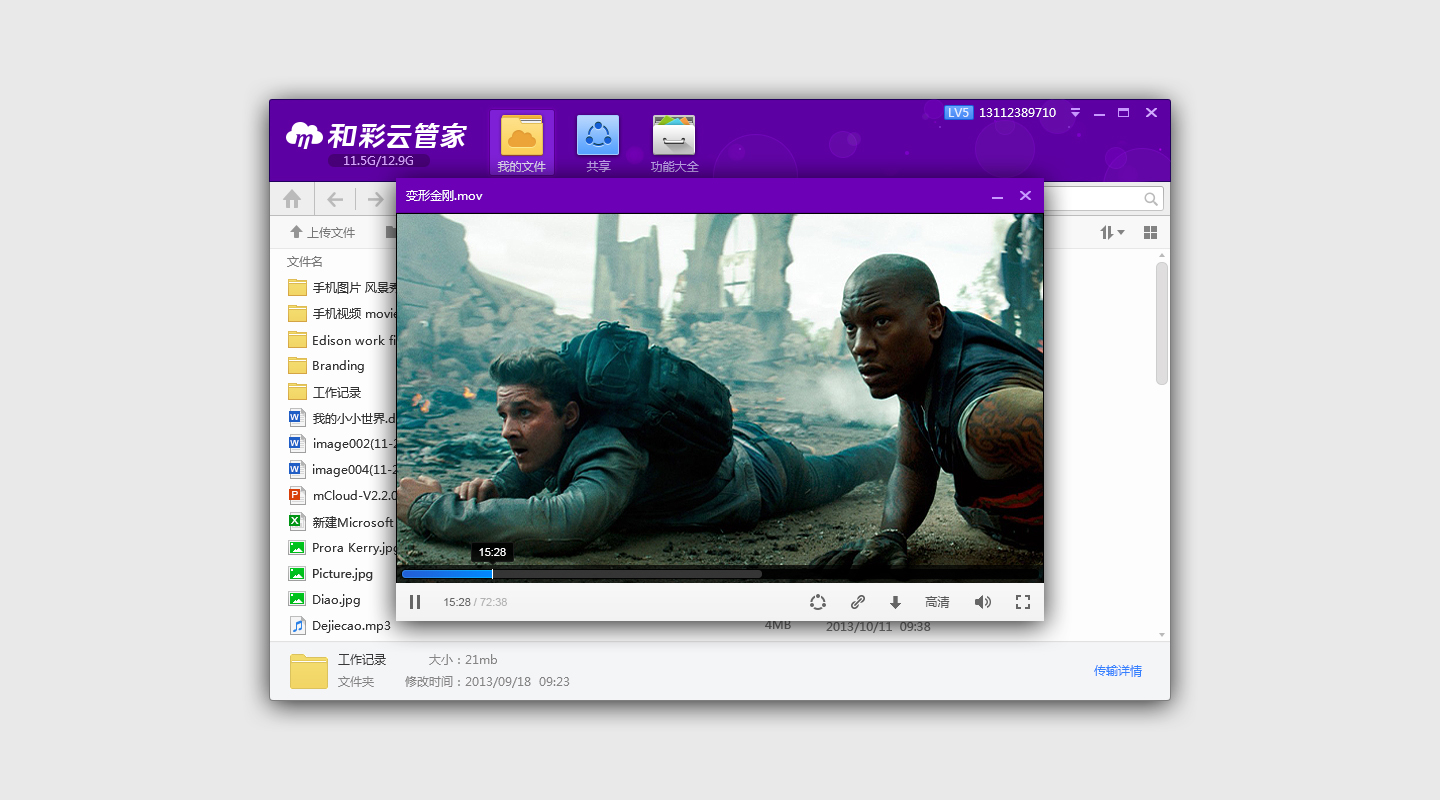Pause the video playback

(x=415, y=602)
